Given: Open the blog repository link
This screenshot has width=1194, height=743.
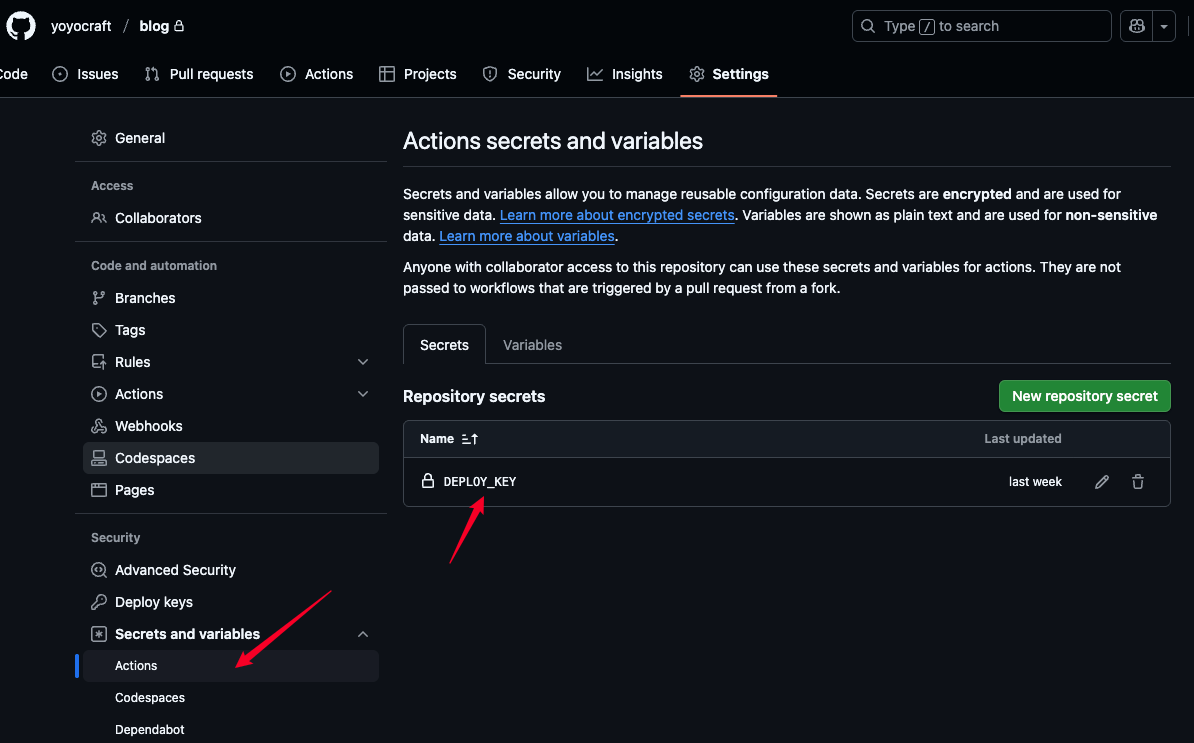Looking at the screenshot, I should (154, 26).
